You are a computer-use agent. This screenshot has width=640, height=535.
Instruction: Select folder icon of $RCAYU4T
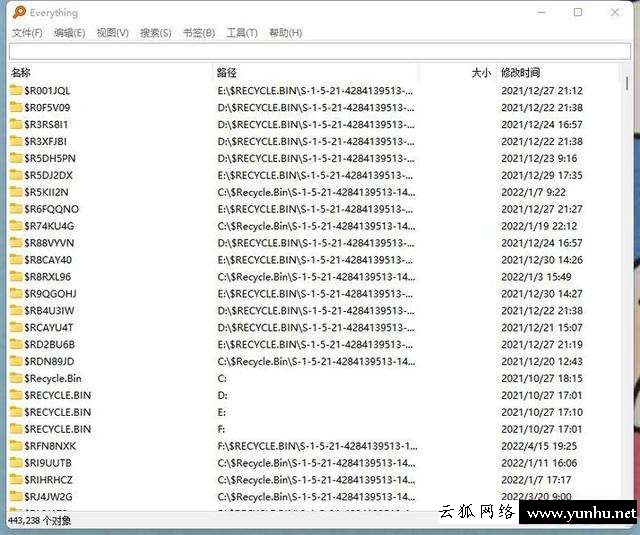[x=16, y=327]
